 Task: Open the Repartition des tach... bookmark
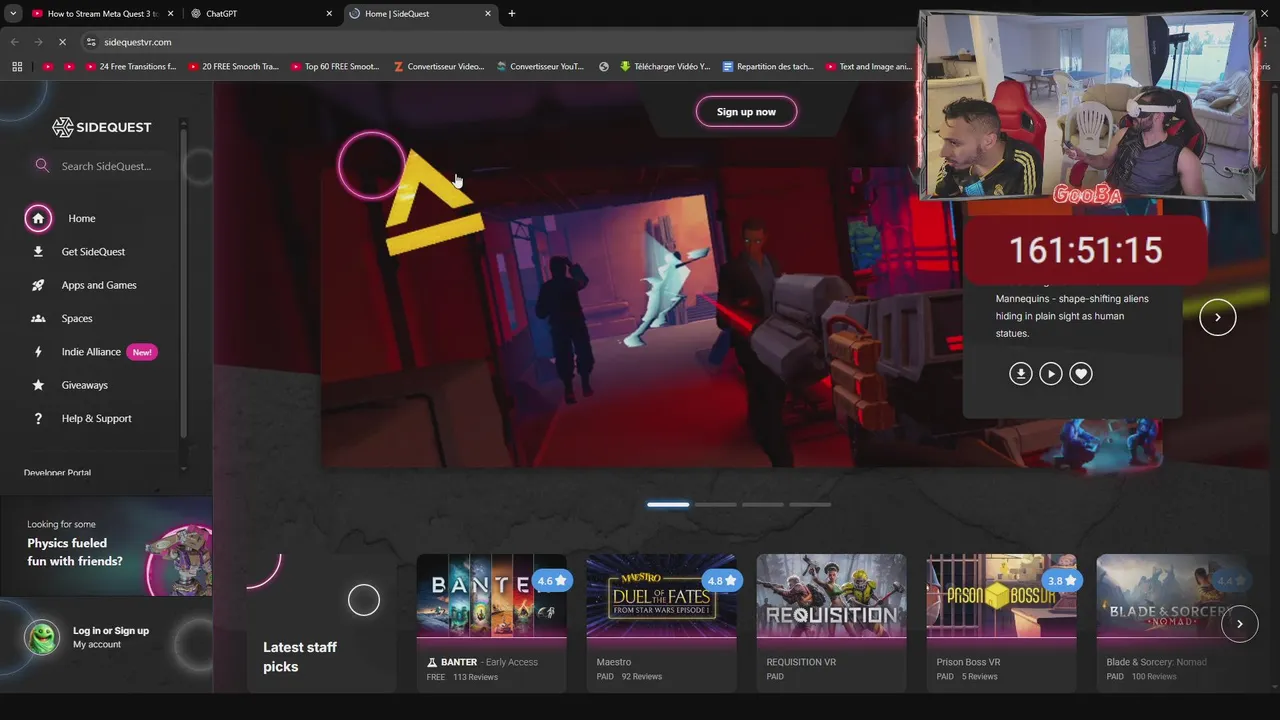tap(767, 67)
